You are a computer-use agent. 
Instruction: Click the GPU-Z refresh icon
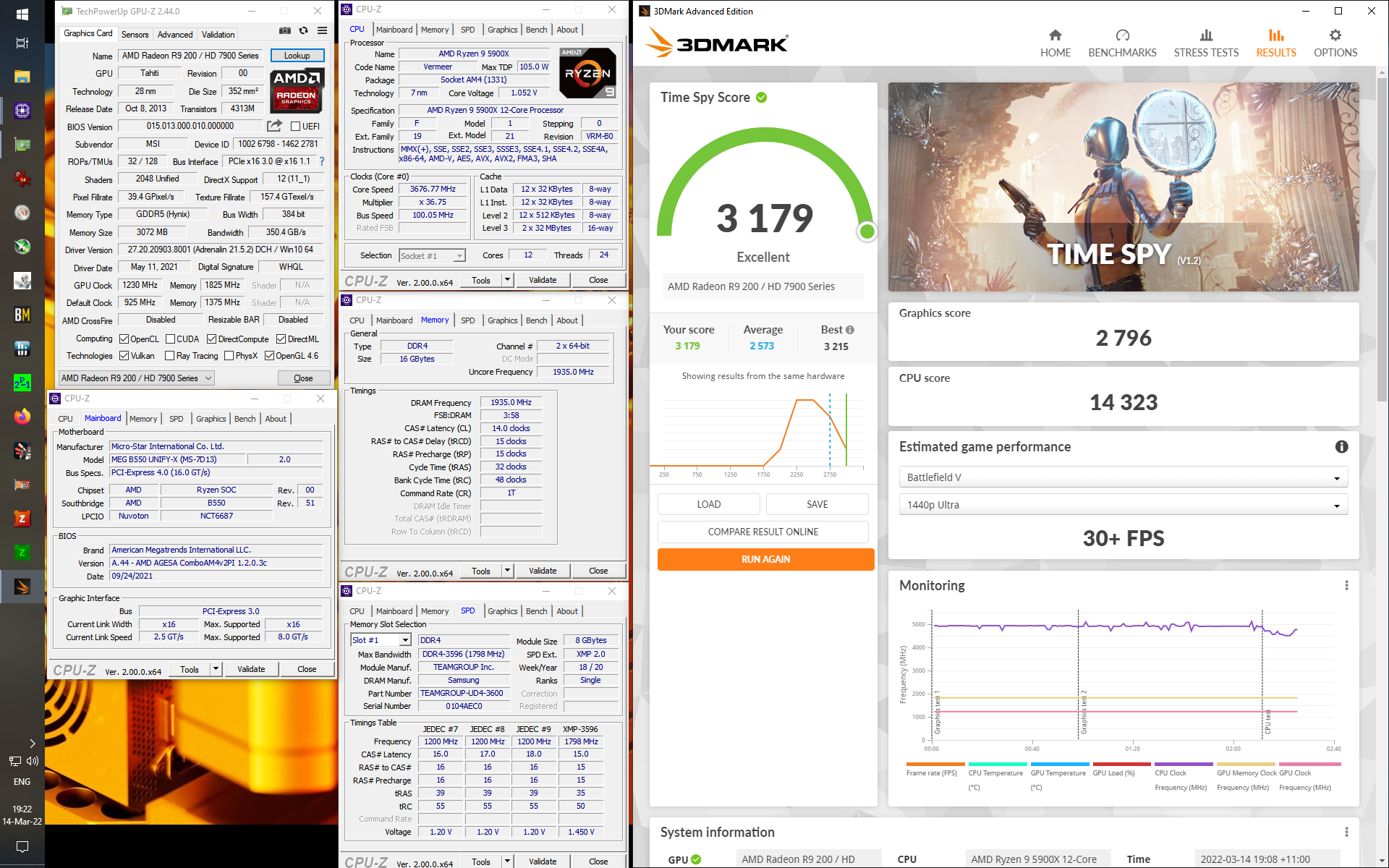click(304, 30)
